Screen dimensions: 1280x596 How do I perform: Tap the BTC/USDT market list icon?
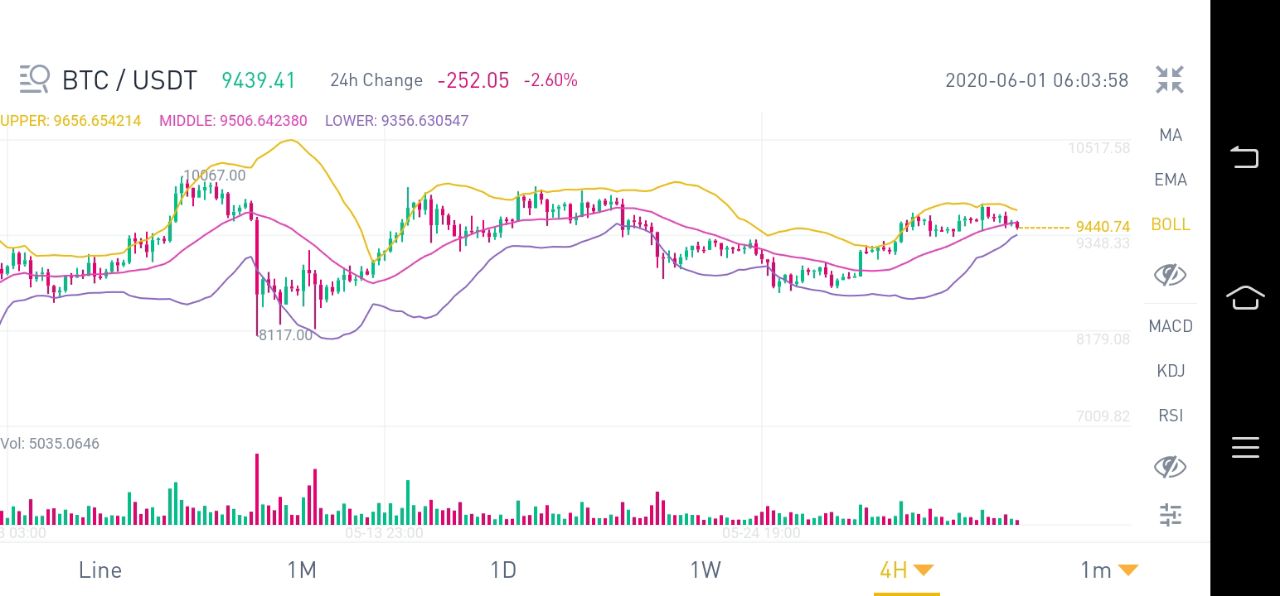coord(34,79)
